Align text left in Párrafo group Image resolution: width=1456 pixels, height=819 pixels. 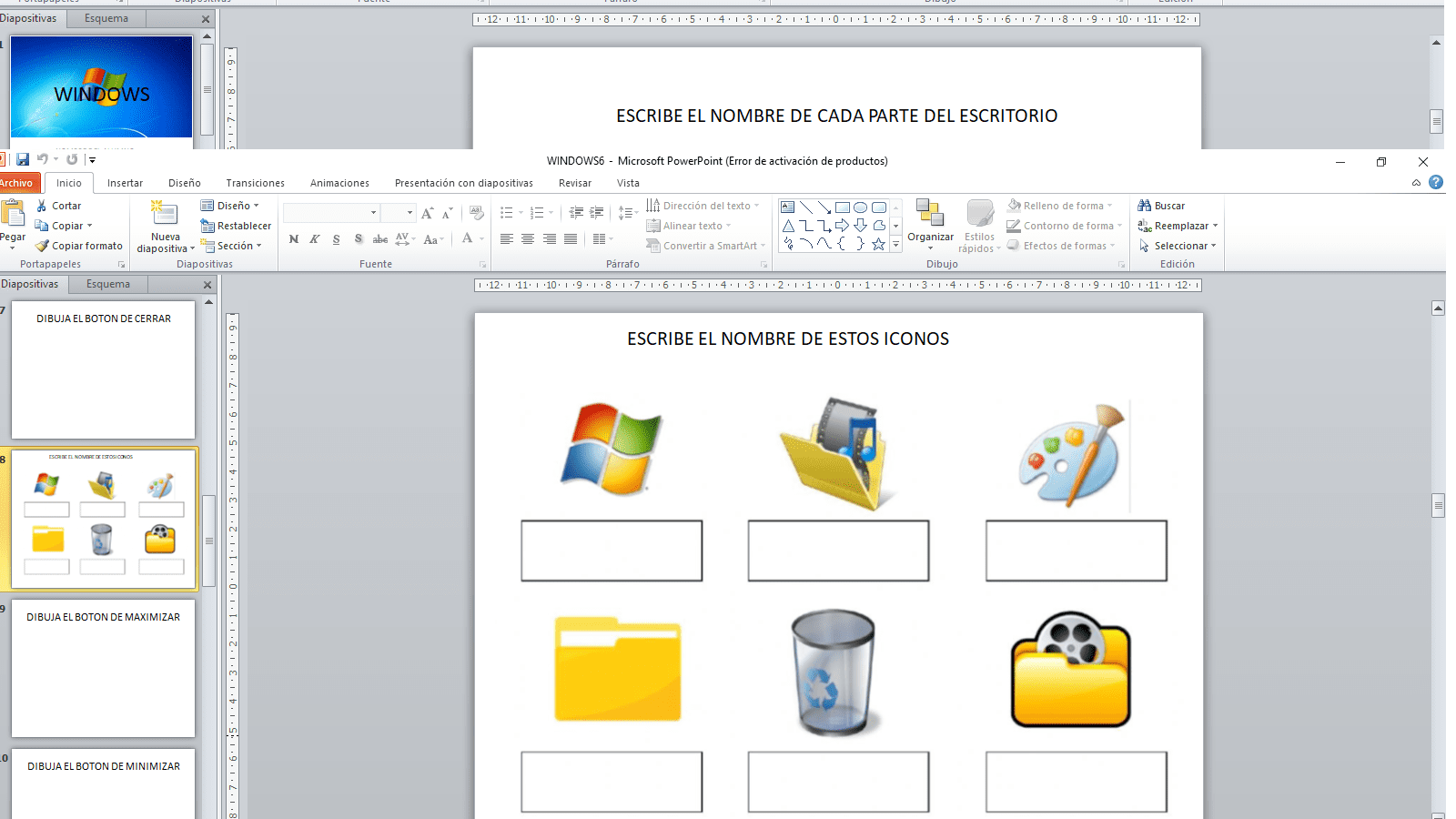point(506,239)
